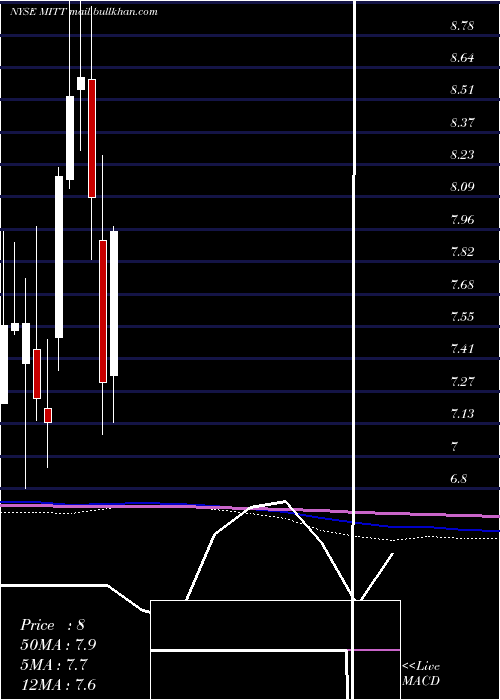The width and height of the screenshot is (500, 700).
Task: Click the 7.41 price axis label
Action: point(462,348)
